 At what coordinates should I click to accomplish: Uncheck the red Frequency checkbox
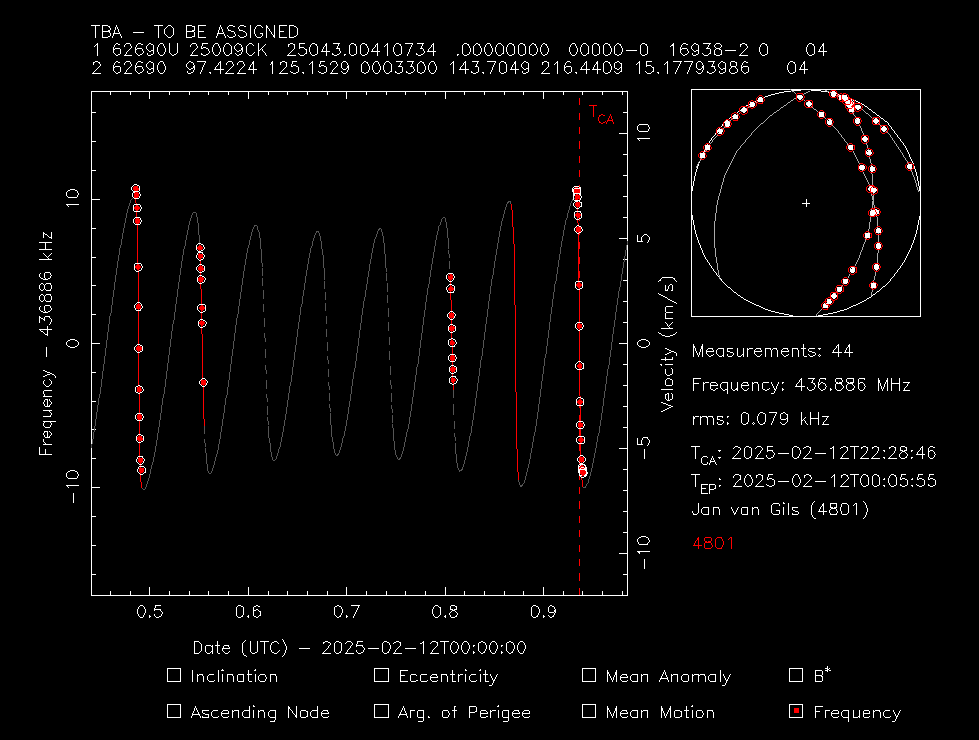[x=796, y=712]
